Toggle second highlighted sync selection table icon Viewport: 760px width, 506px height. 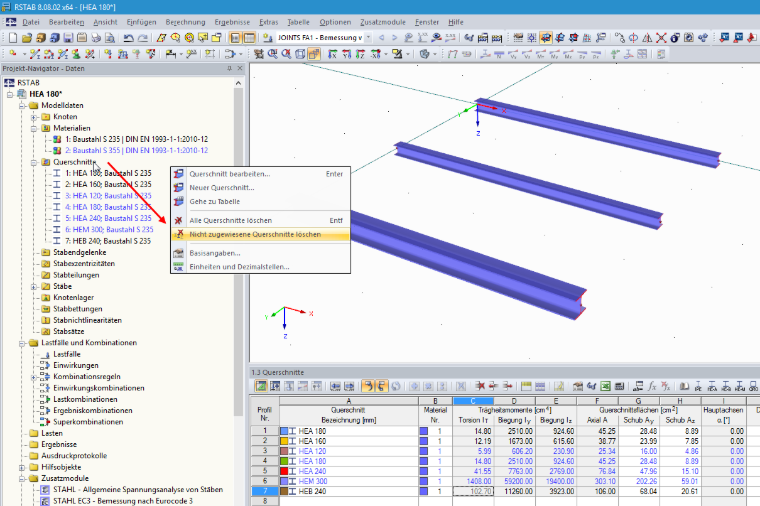(381, 386)
